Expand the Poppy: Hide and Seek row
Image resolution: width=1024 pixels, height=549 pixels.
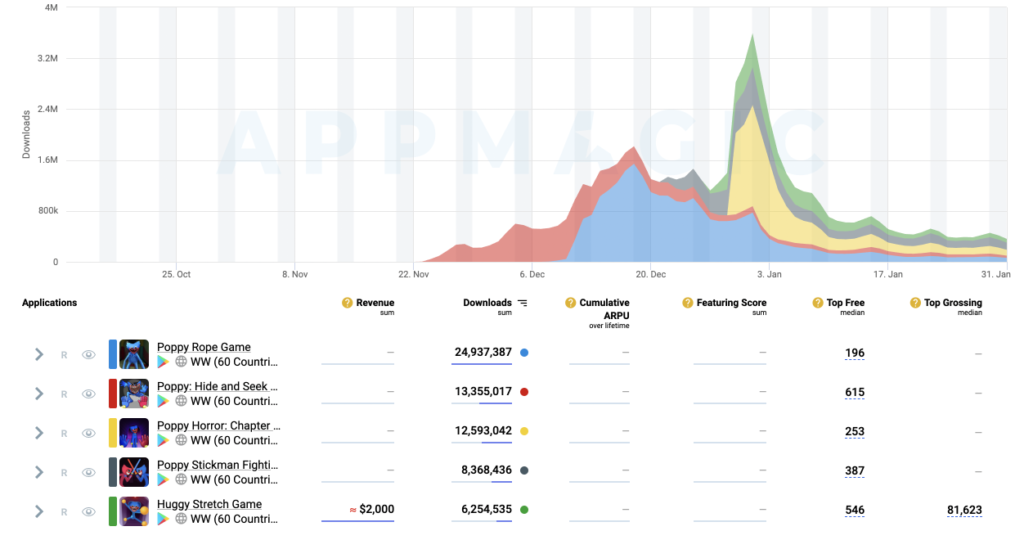tap(39, 394)
